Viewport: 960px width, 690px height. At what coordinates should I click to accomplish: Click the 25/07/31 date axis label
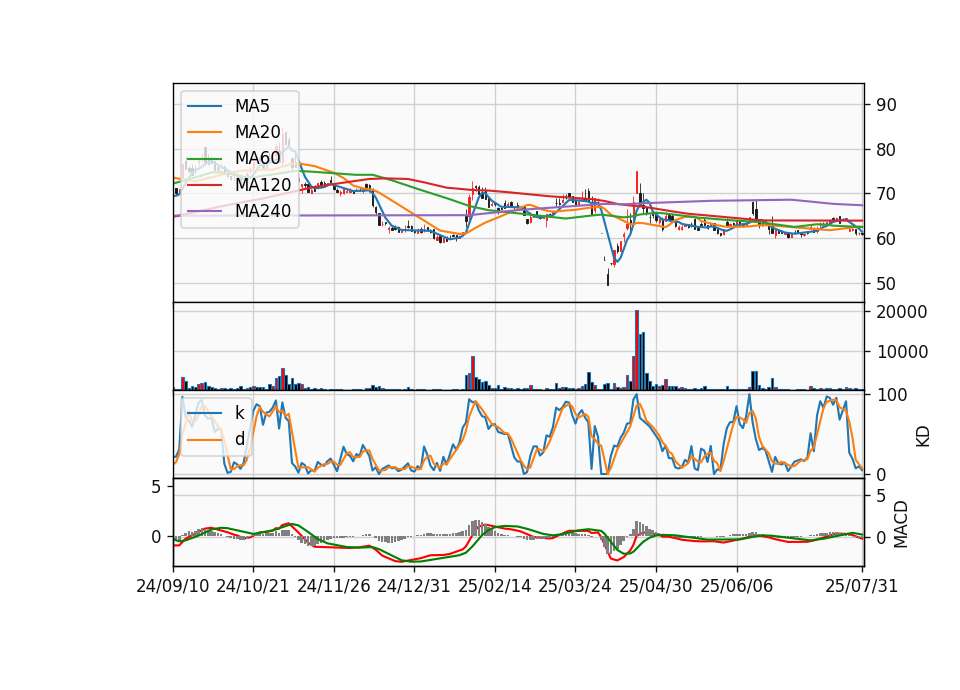[861, 586]
